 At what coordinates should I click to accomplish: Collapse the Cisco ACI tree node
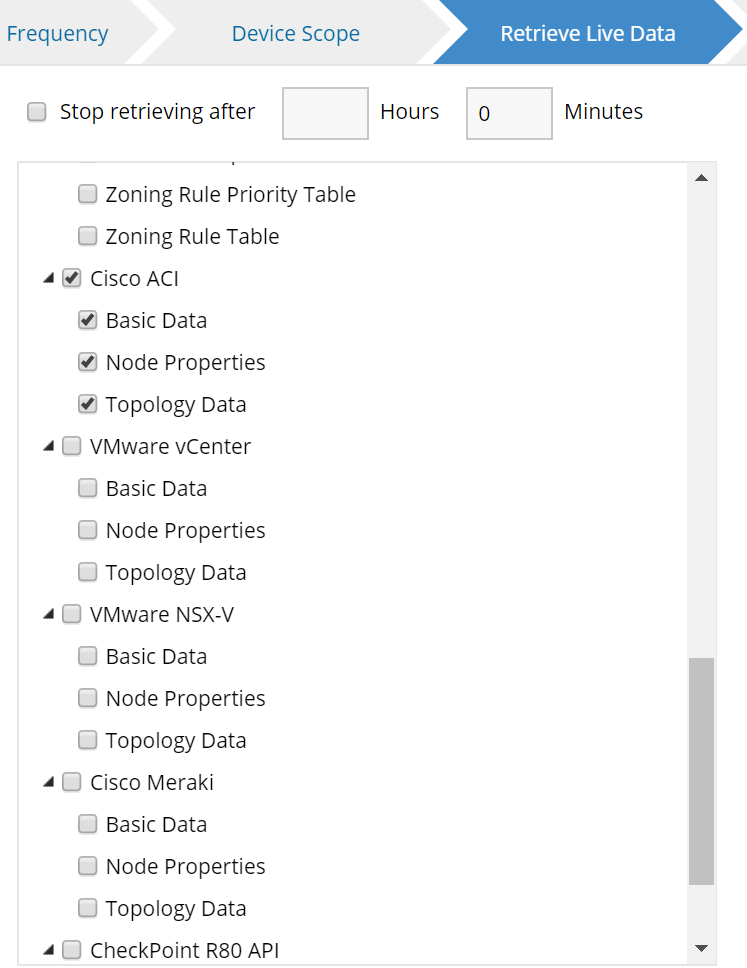(x=49, y=279)
